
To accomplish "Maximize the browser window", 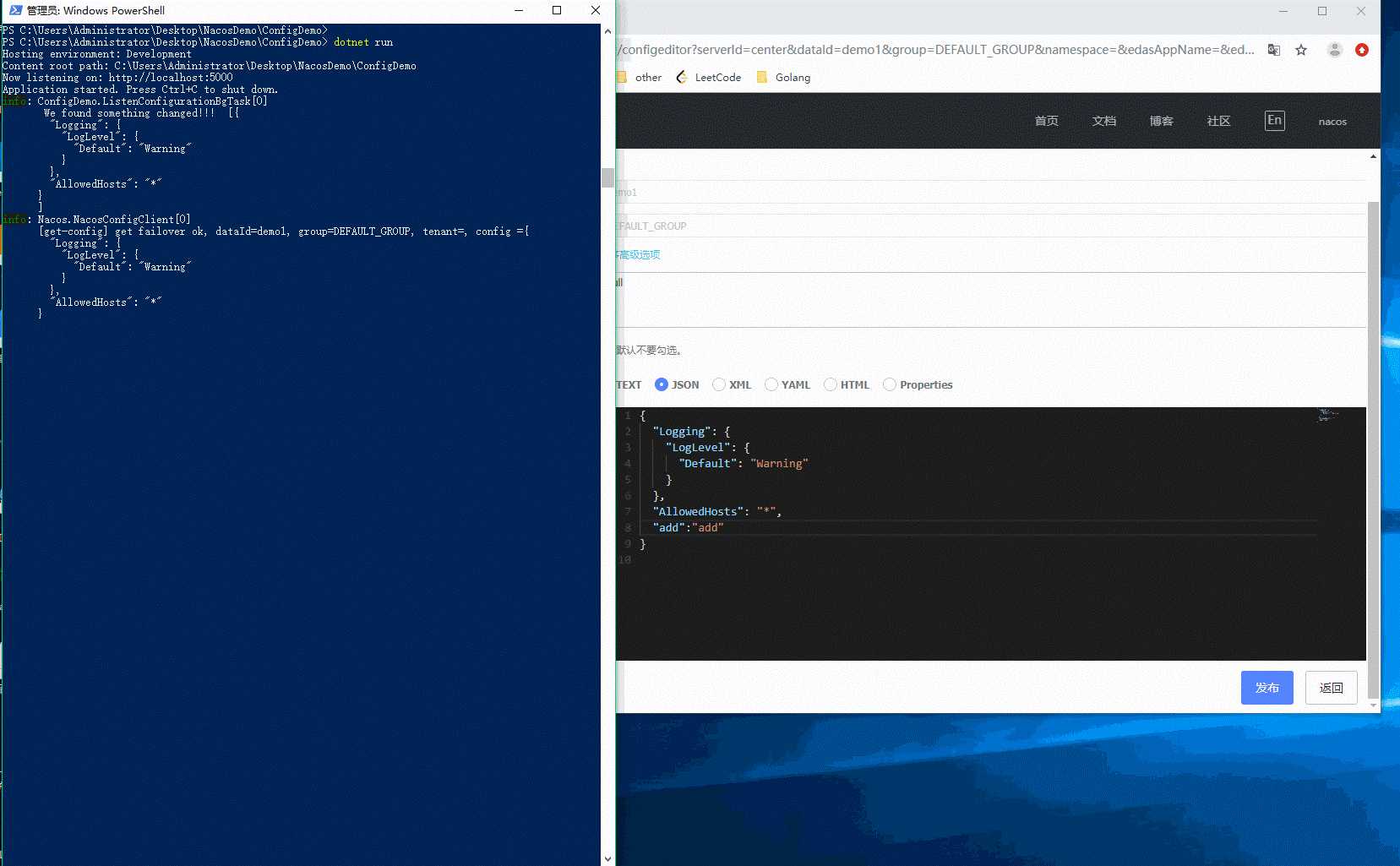I will pos(1322,11).
